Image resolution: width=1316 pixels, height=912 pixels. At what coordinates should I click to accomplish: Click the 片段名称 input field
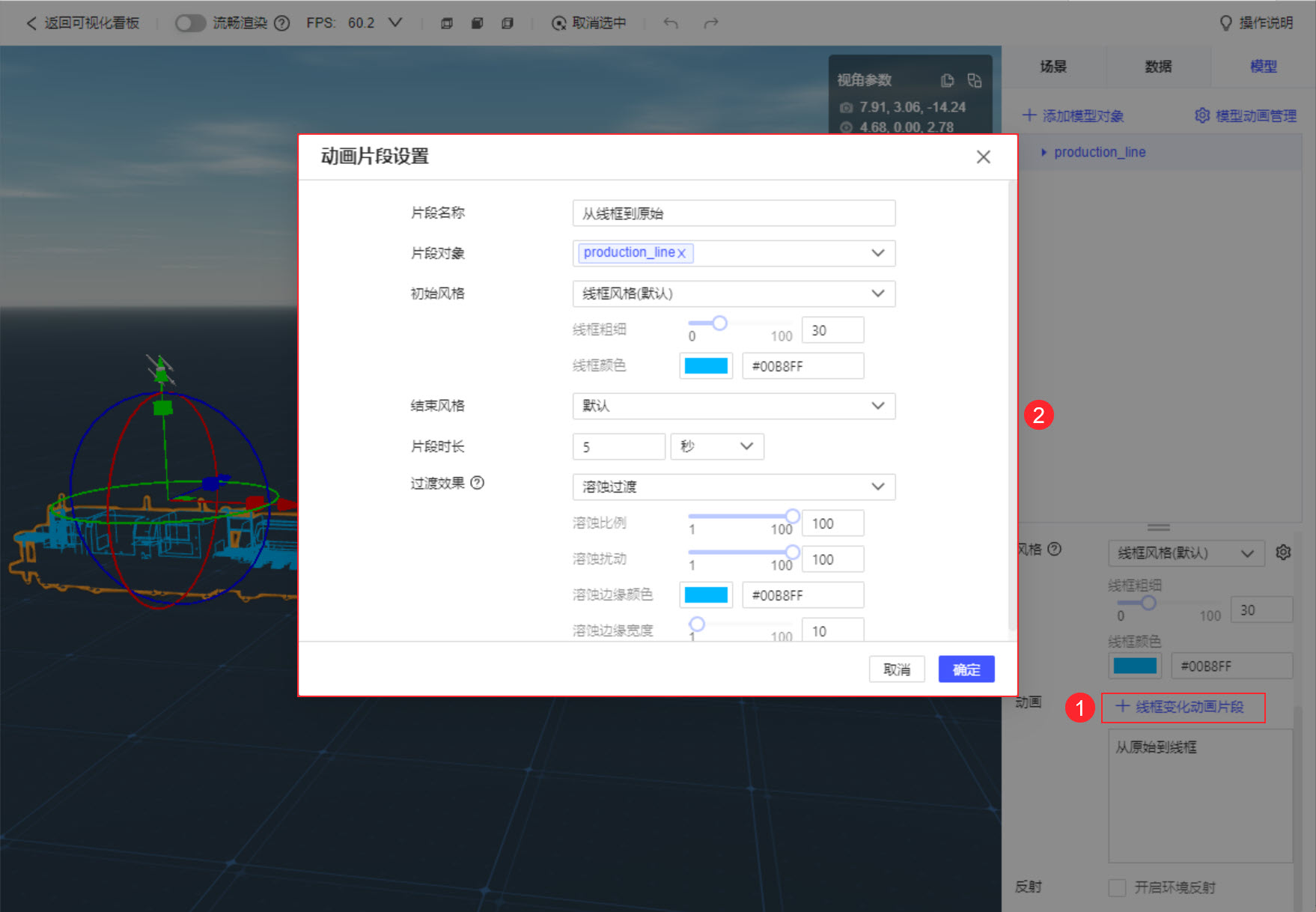734,213
